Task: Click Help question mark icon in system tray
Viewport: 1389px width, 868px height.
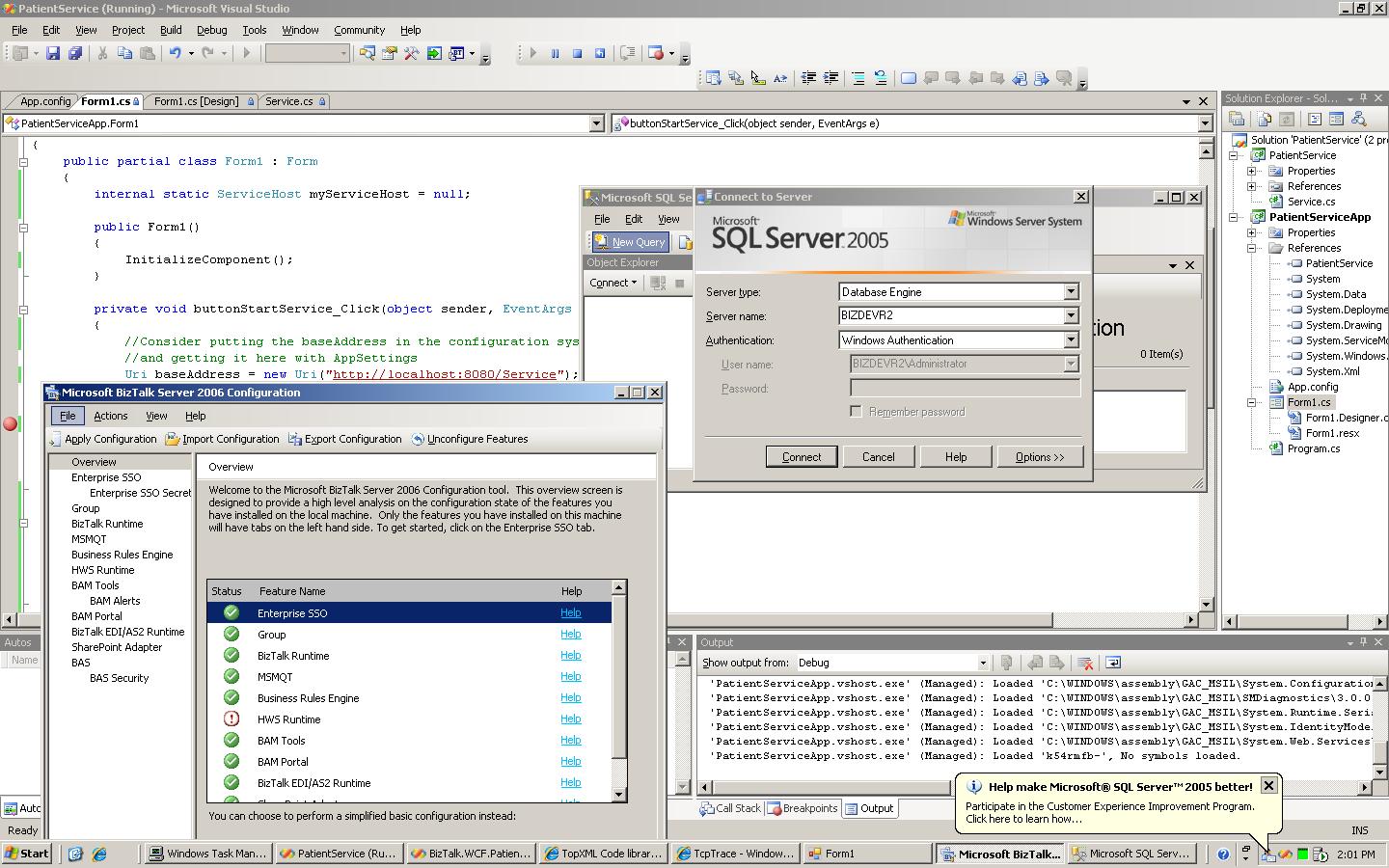Action: tap(1223, 854)
